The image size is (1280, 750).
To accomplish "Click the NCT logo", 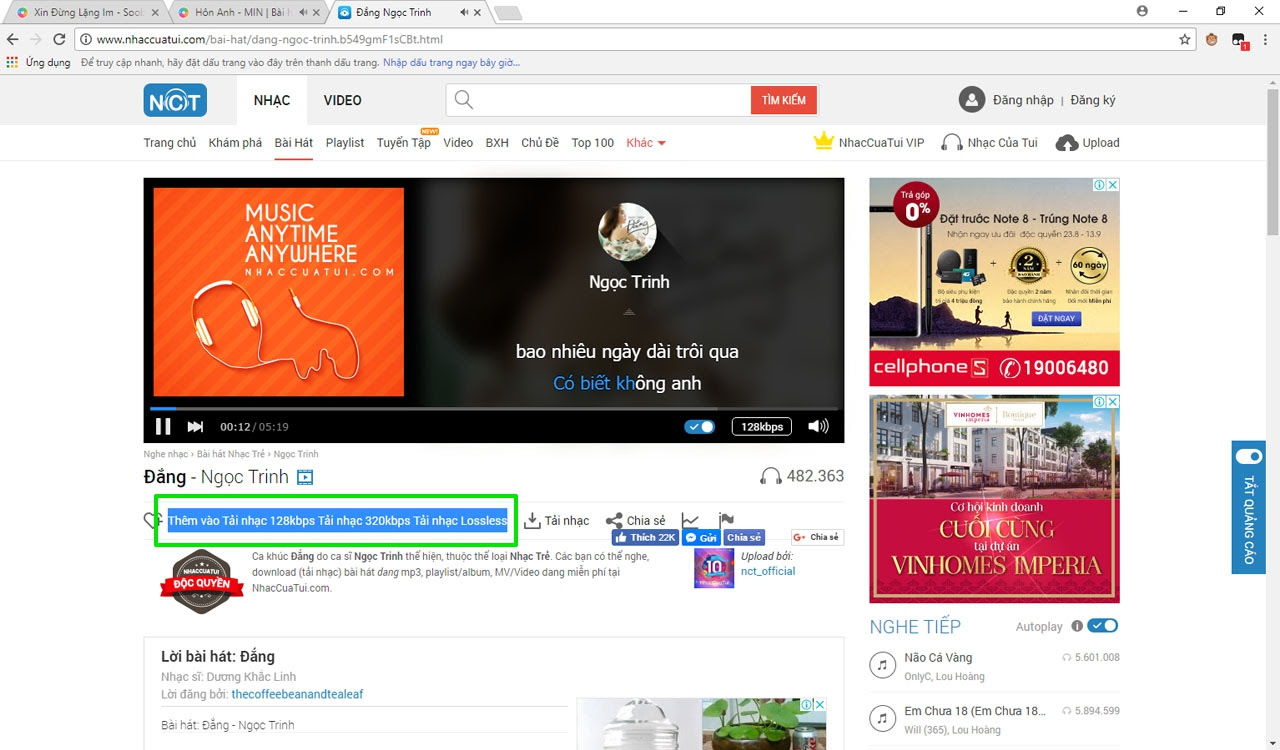I will [175, 100].
